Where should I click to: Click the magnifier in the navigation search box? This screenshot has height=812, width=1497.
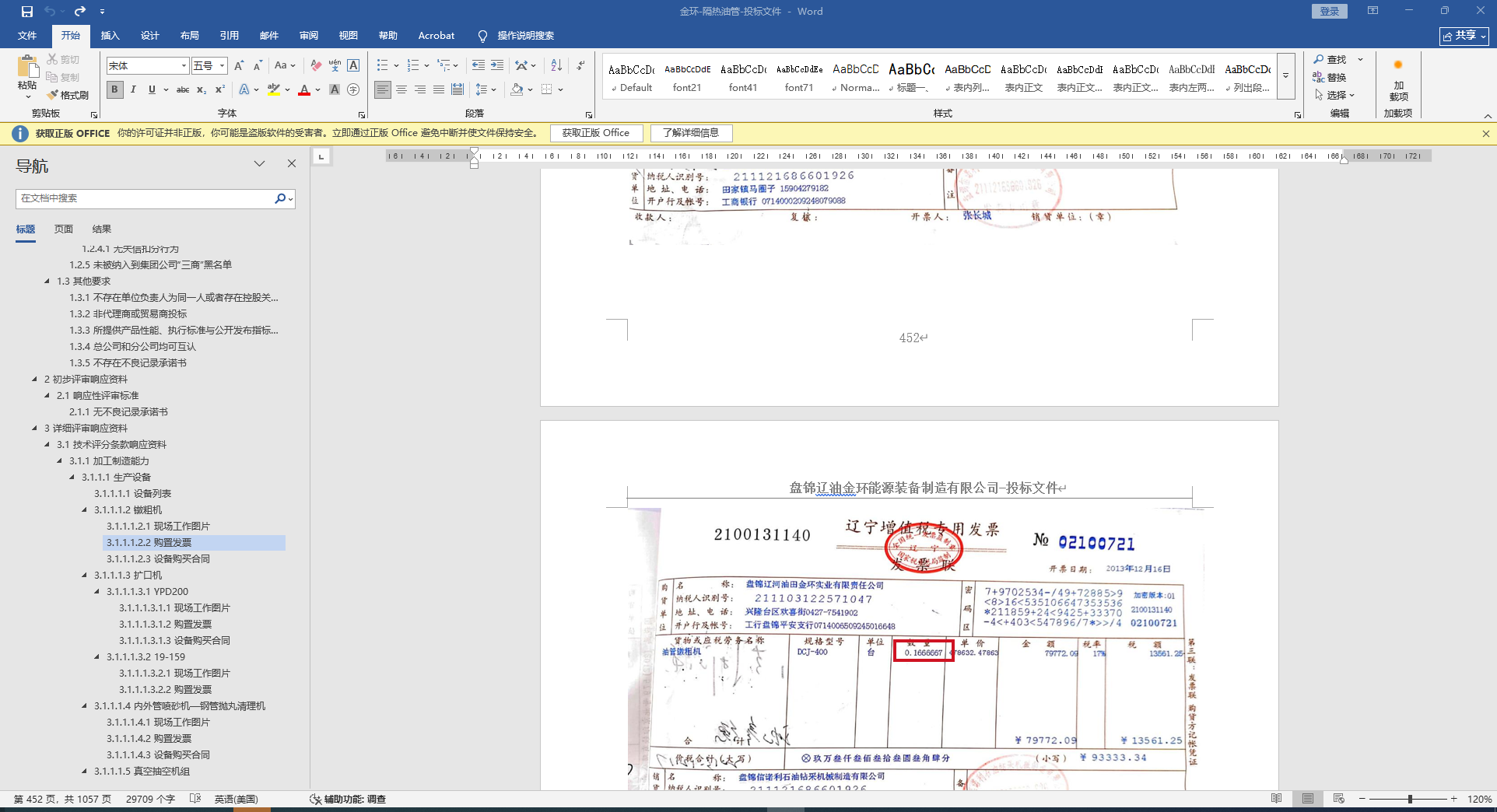[280, 198]
